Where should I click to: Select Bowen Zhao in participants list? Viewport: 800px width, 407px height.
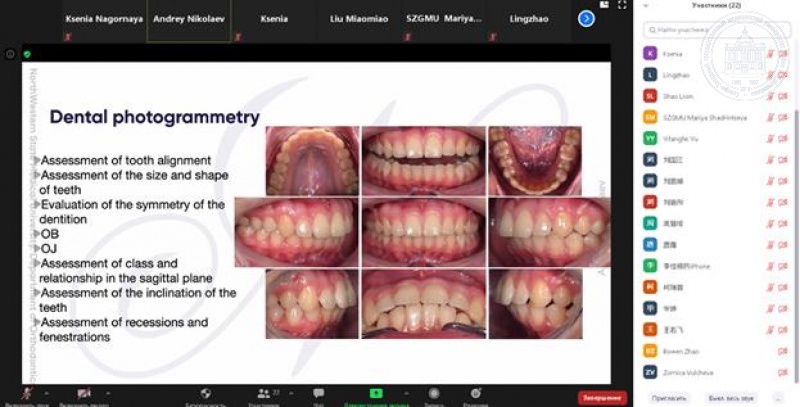point(716,351)
